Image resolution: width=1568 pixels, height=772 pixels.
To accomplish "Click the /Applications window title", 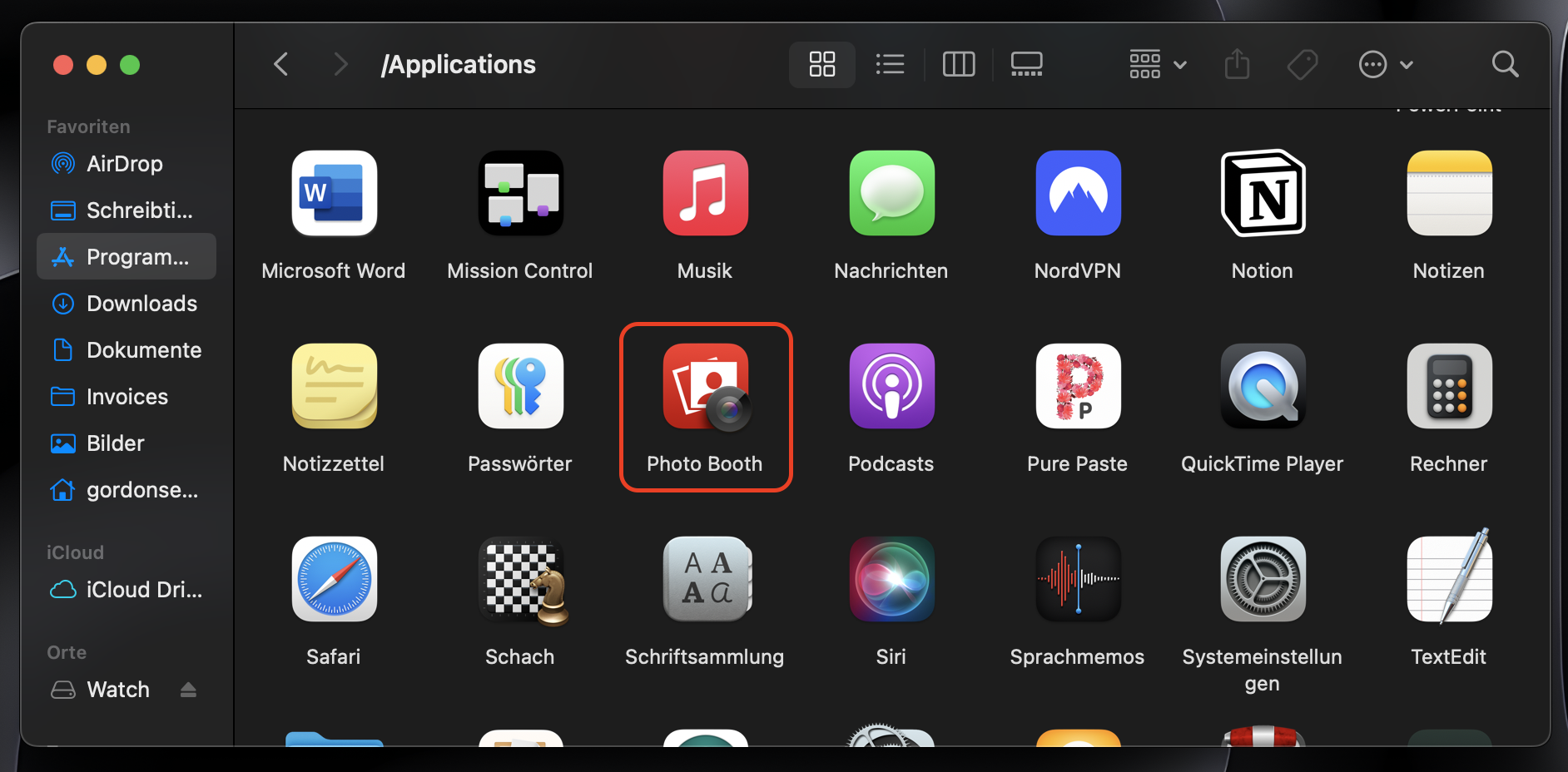I will (x=459, y=65).
